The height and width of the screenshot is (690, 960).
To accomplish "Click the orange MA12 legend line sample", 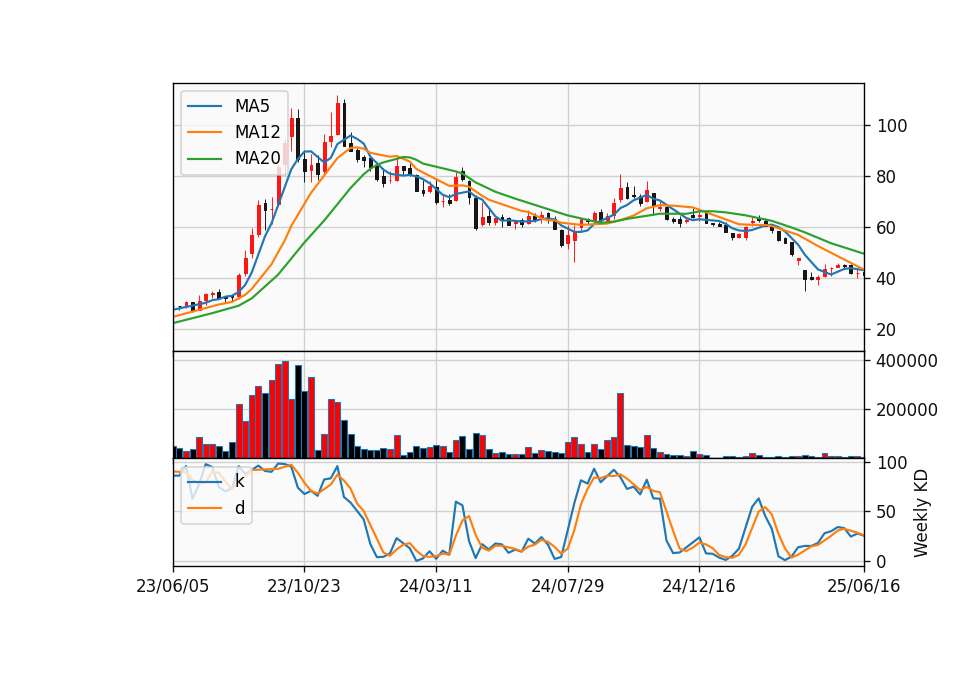I will tap(204, 132).
